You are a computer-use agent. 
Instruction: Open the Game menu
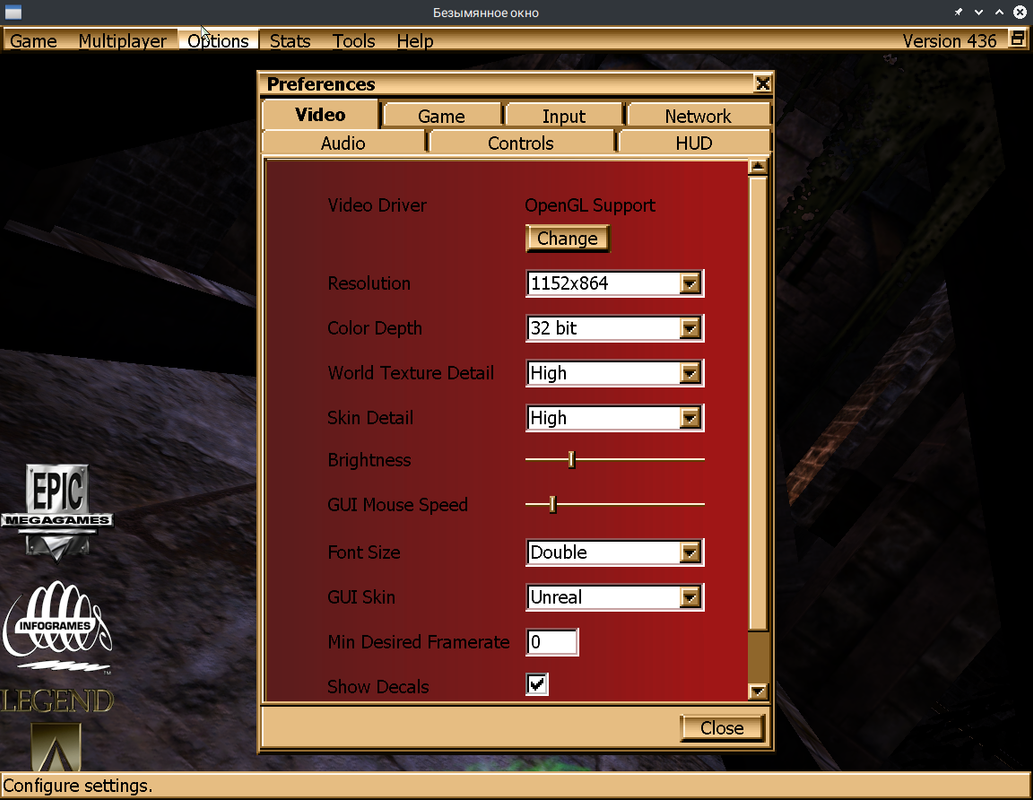34,41
